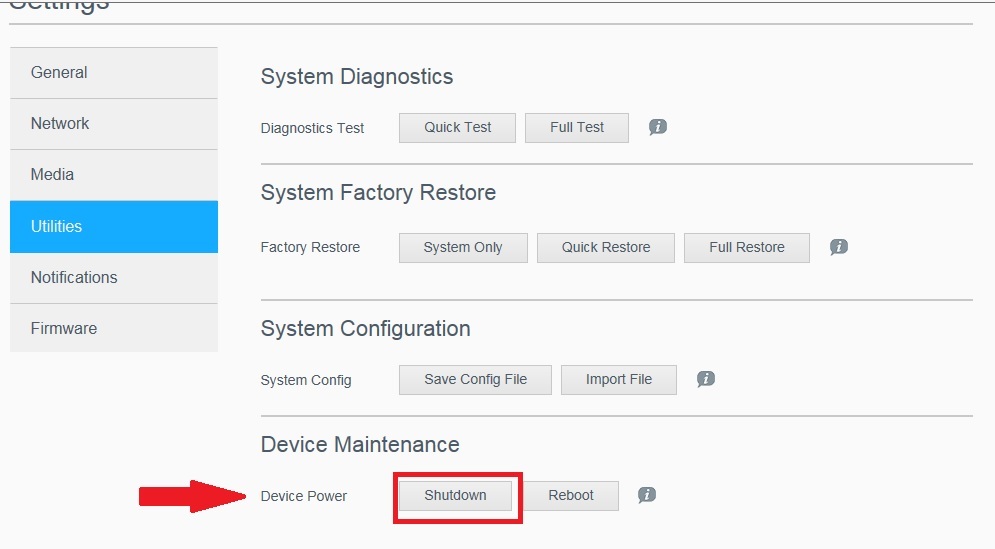Go to the Notifications settings tab

pos(113,277)
